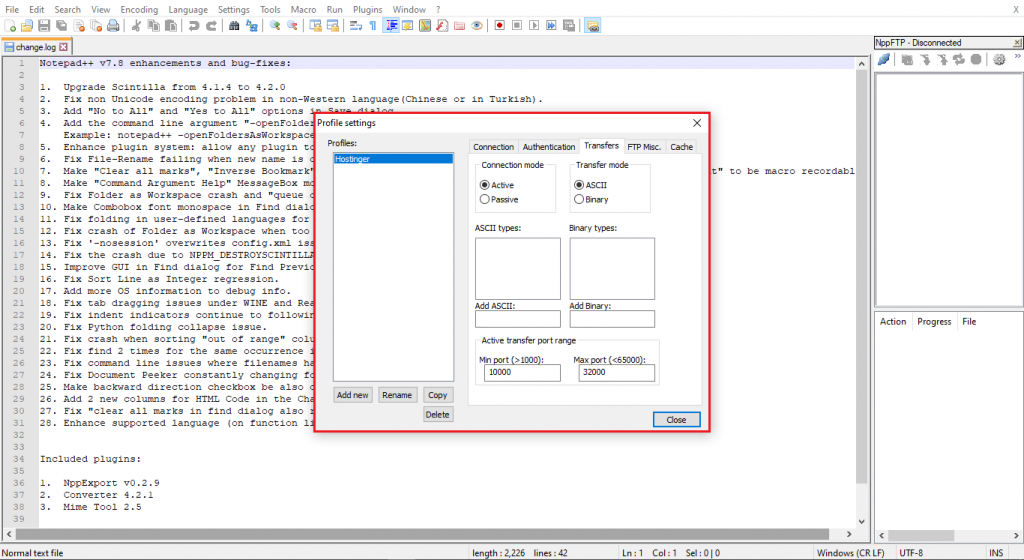Click the Add ASCII input field
This screenshot has width=1024, height=560.
[x=518, y=319]
